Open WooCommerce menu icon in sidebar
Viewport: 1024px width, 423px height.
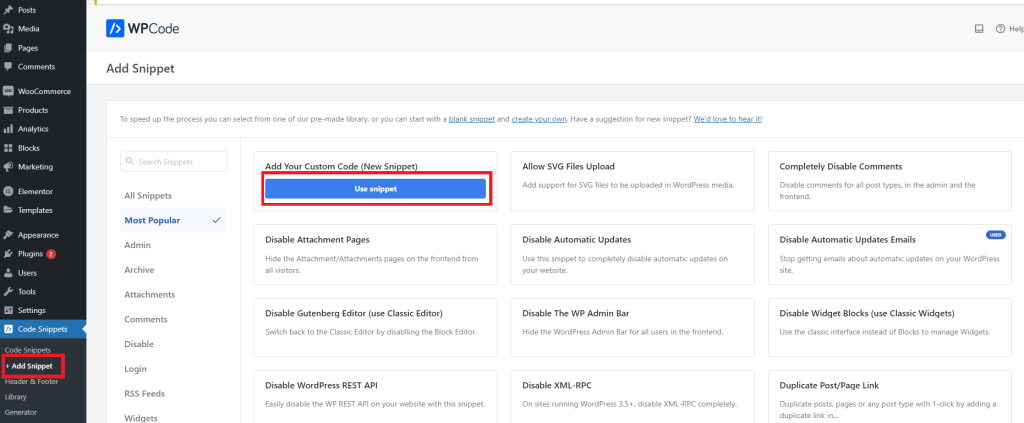tap(8, 91)
